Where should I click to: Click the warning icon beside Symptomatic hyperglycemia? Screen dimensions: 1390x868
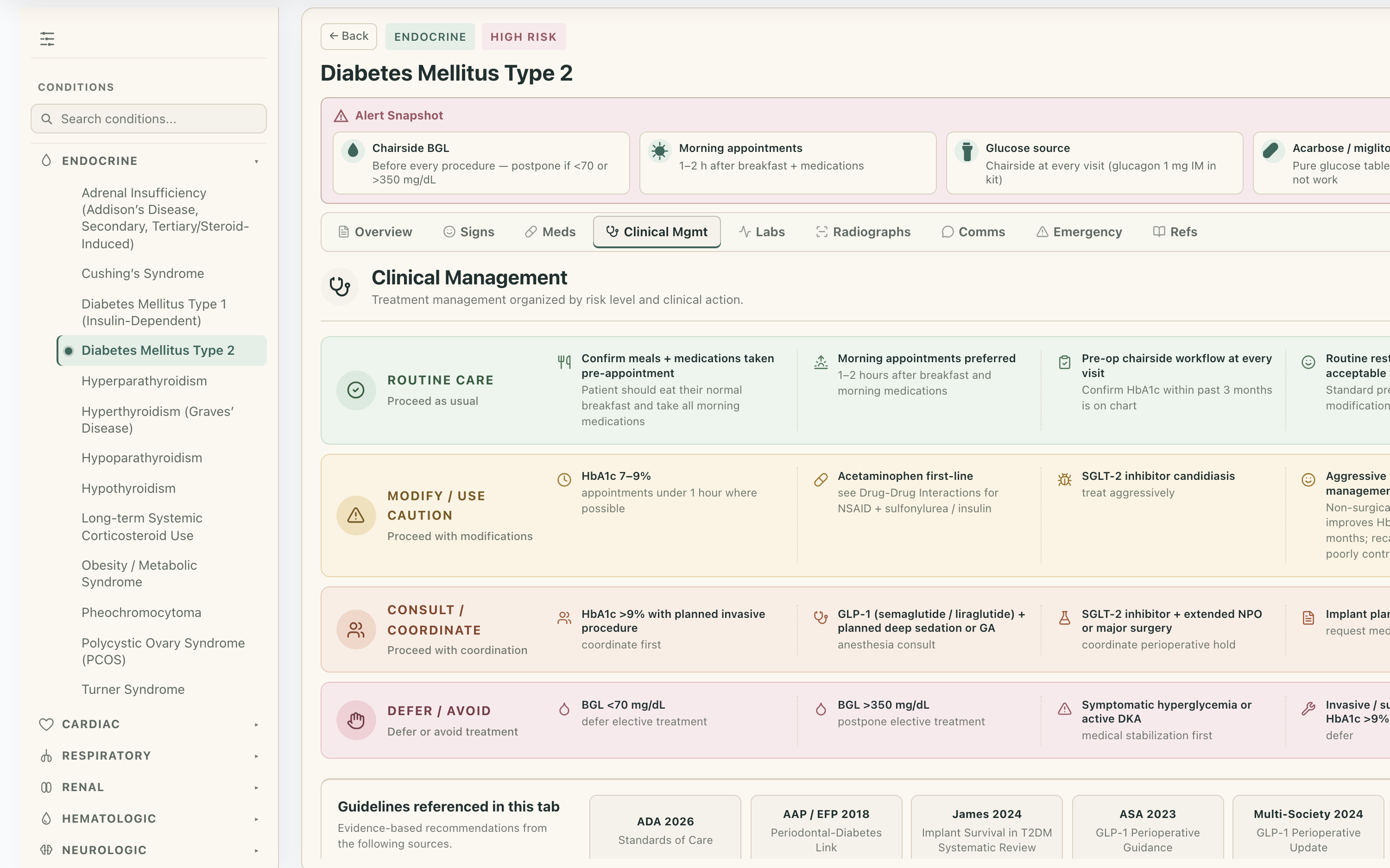click(x=1065, y=709)
